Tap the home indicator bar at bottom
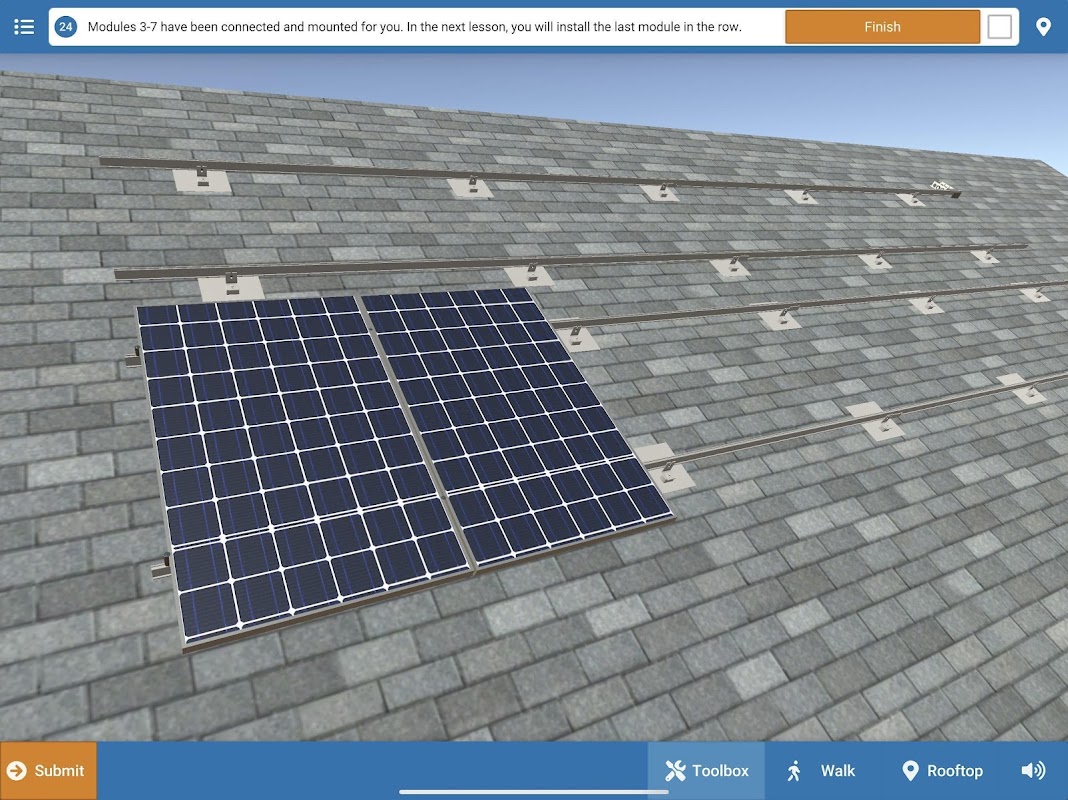1068x800 pixels. (533, 792)
